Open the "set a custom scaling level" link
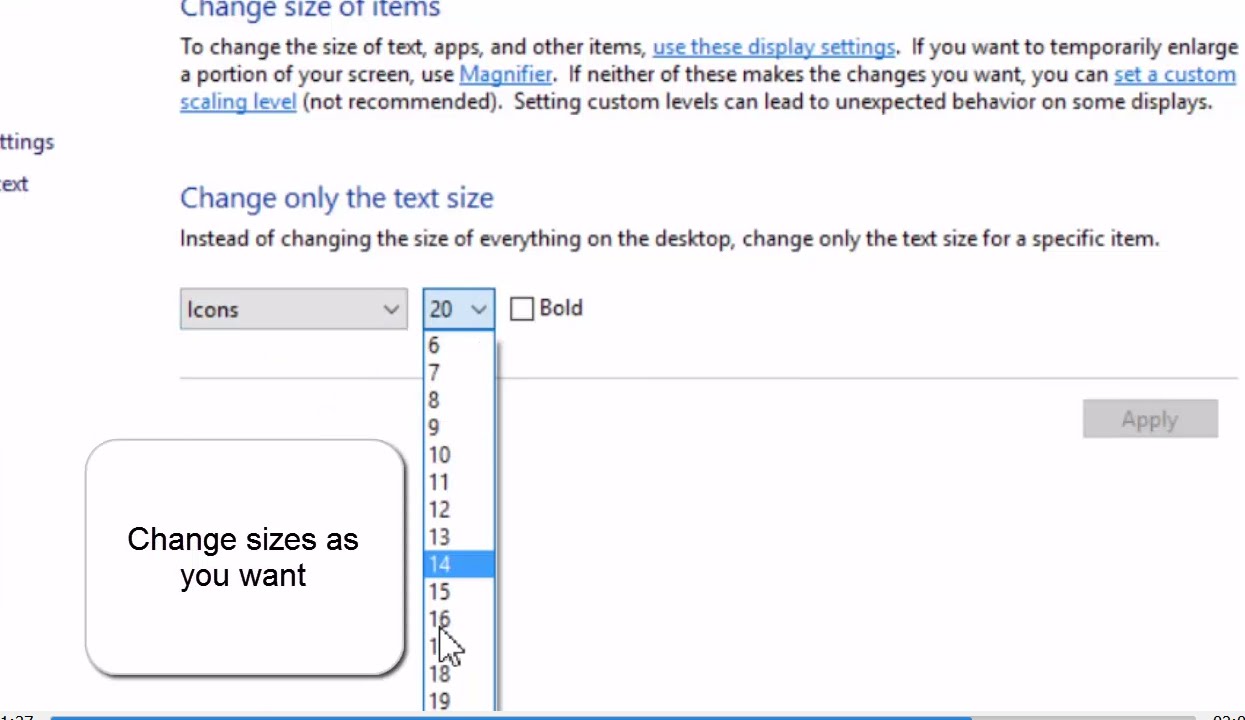 point(1174,74)
